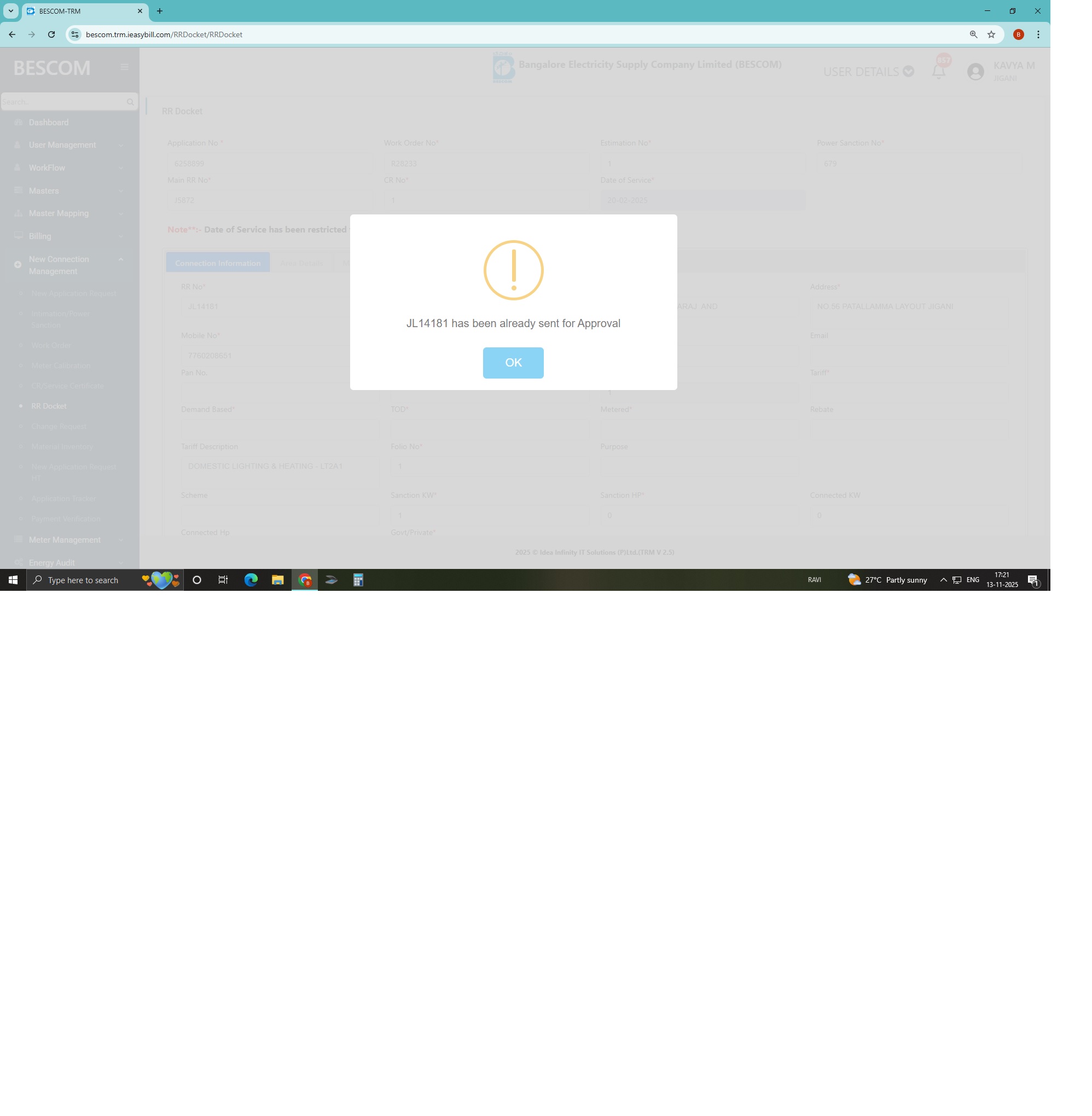The width and height of the screenshot is (1092, 1116).
Task: Toggle the sidebar hamburger menu icon
Action: [x=124, y=67]
